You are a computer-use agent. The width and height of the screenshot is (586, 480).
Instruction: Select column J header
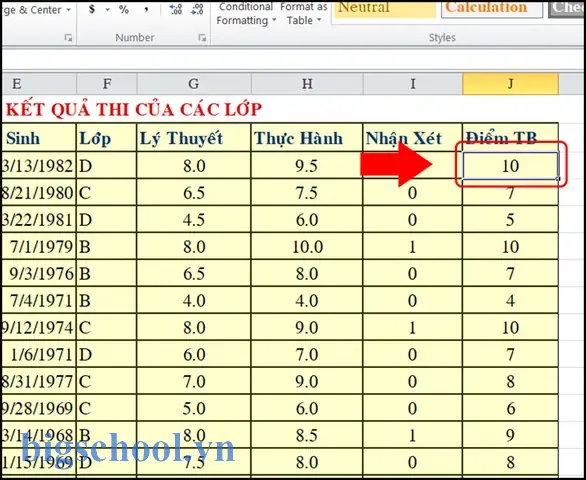click(511, 84)
